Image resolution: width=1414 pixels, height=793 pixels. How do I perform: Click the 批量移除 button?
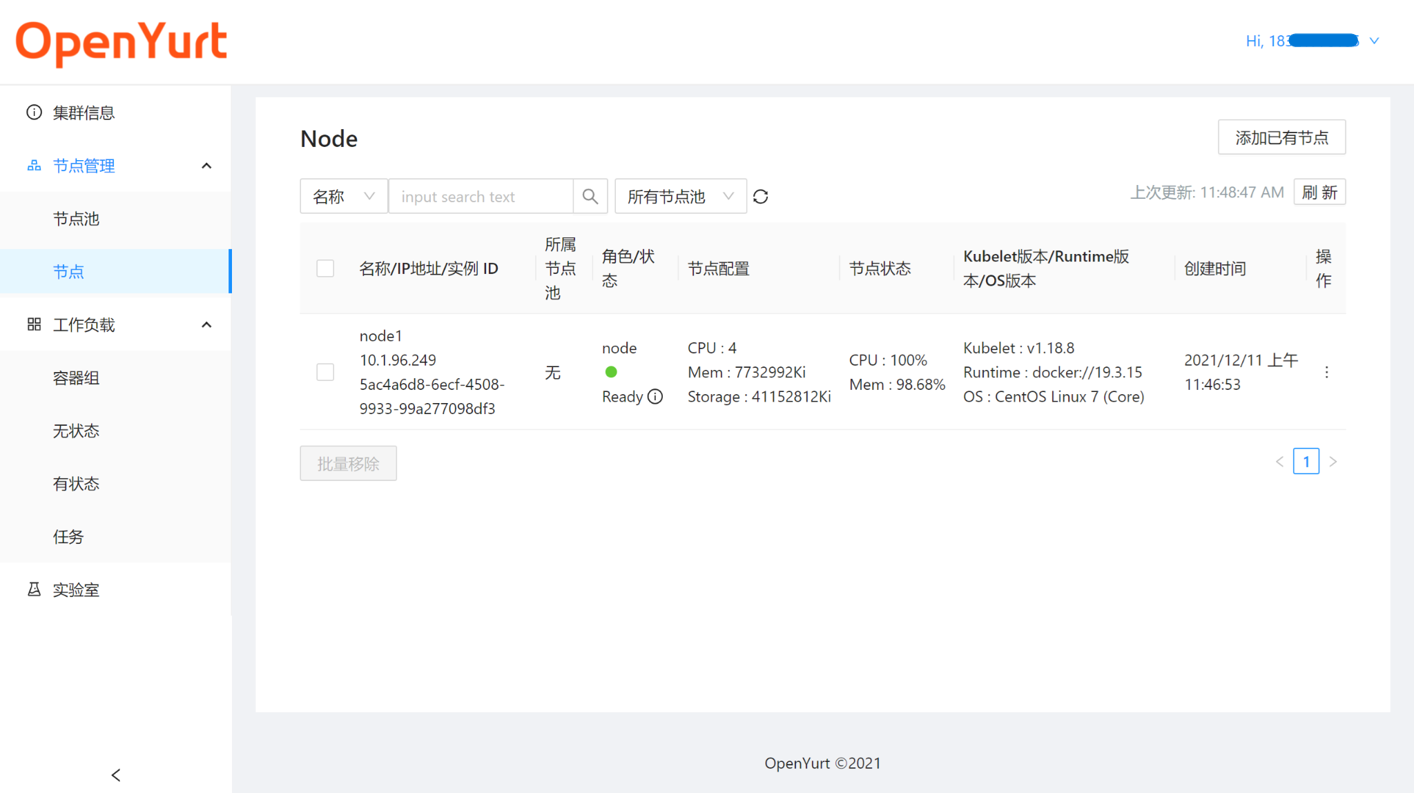[348, 464]
